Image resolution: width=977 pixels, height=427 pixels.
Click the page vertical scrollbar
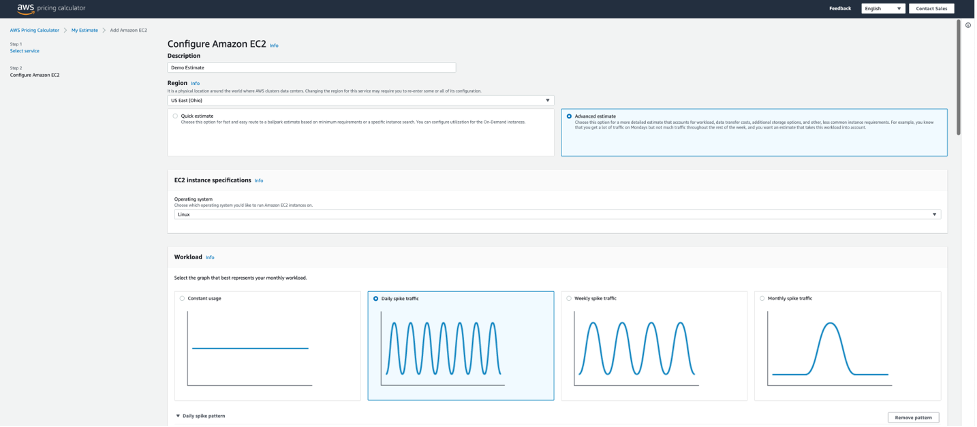click(958, 77)
